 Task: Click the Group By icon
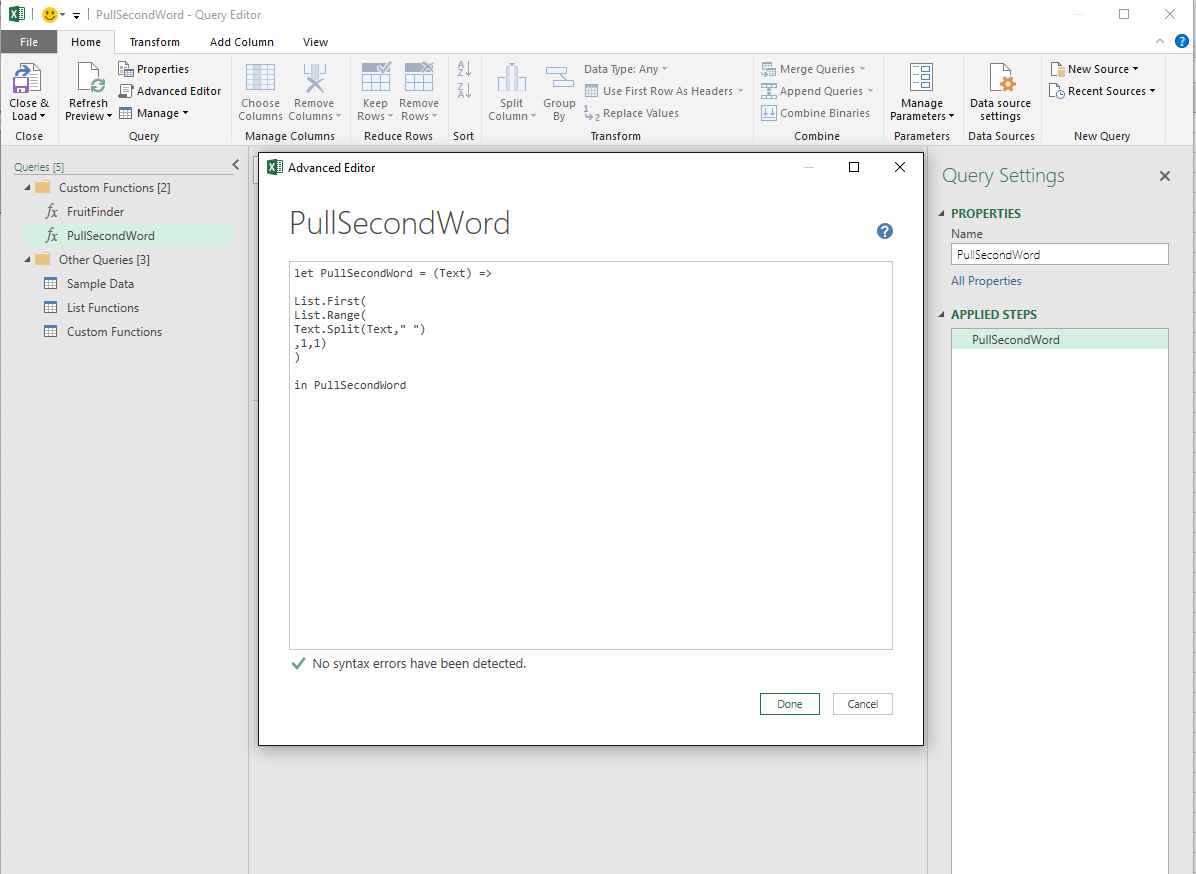pyautogui.click(x=559, y=79)
